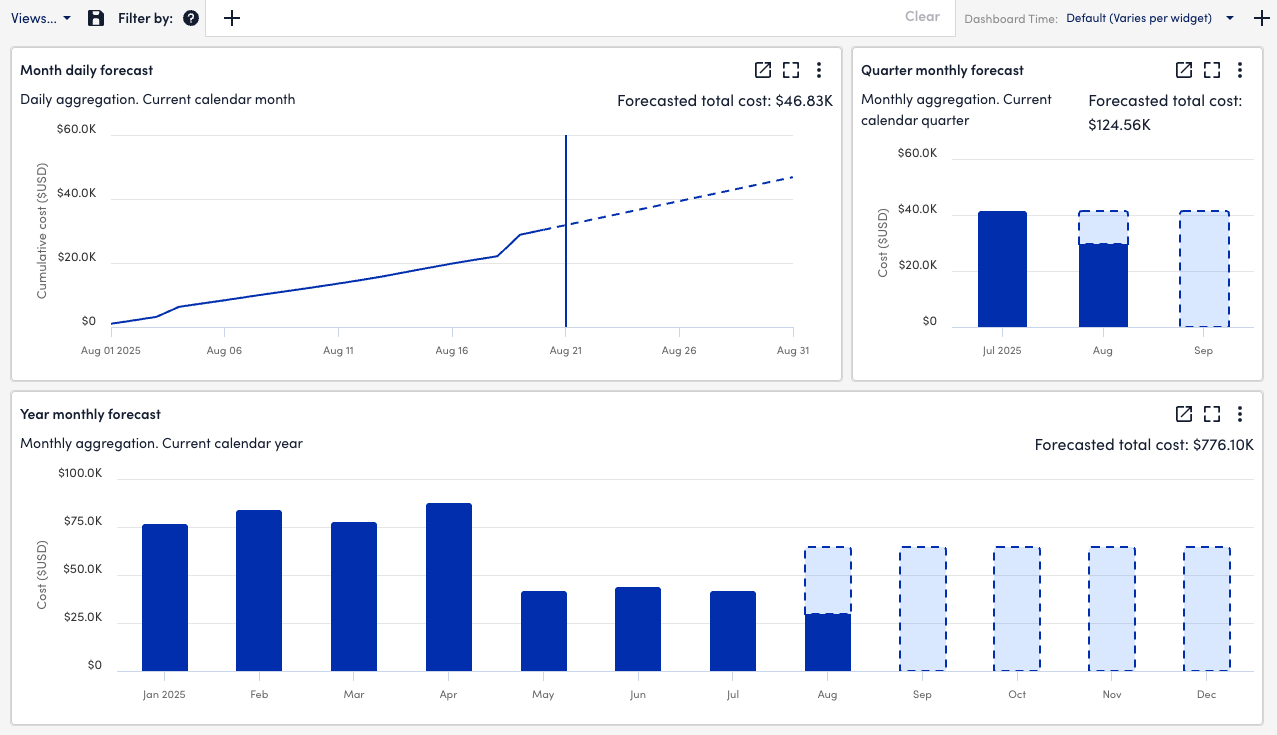
Task: Add a new widget with the rightmost plus icon
Action: (x=1261, y=18)
